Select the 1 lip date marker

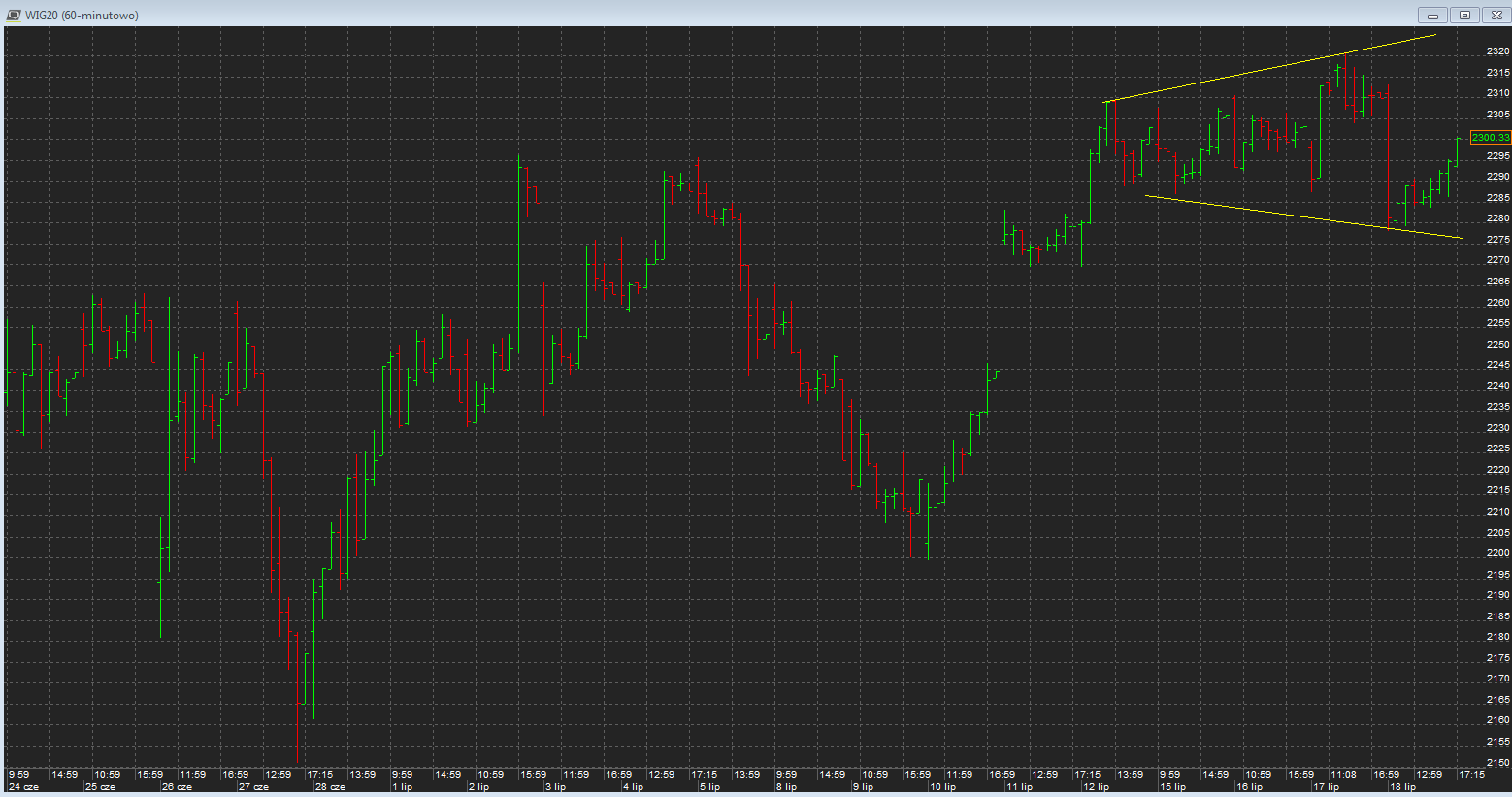(x=403, y=787)
